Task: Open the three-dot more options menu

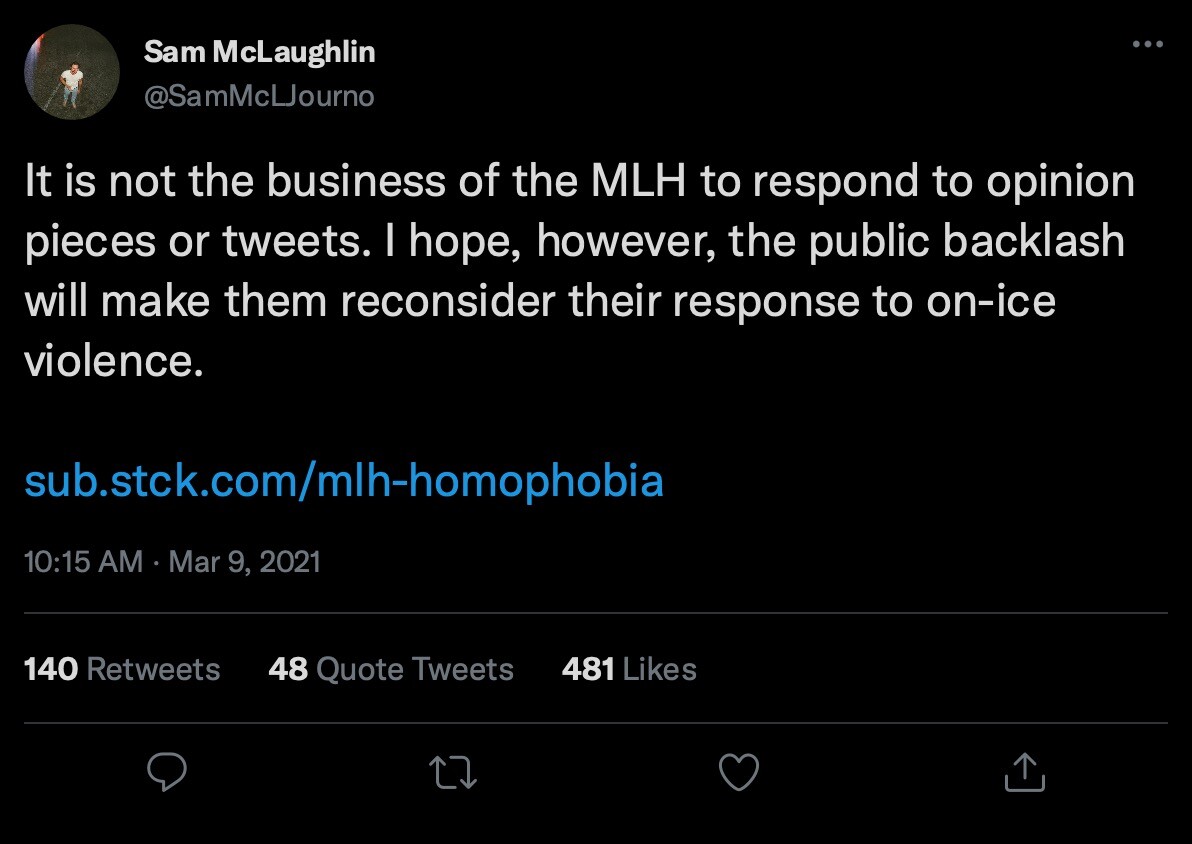Action: point(1147,45)
